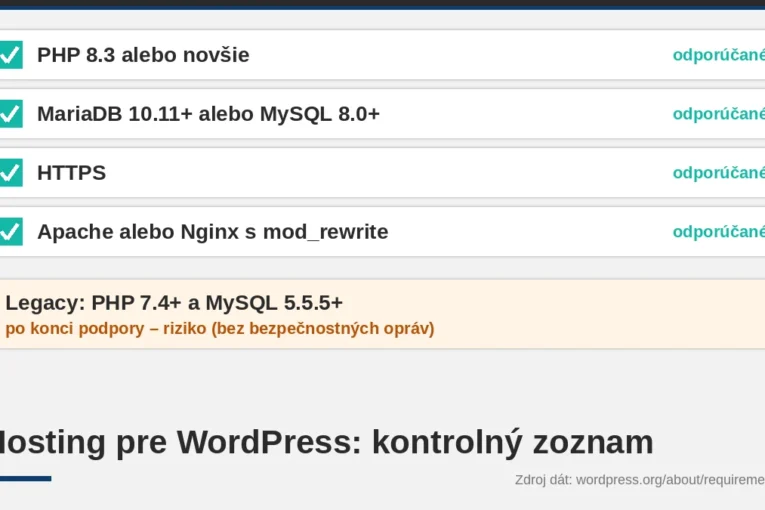The width and height of the screenshot is (765, 510).
Task: Click the 'odporúčané' label in the HTTPS row
Action: click(719, 173)
